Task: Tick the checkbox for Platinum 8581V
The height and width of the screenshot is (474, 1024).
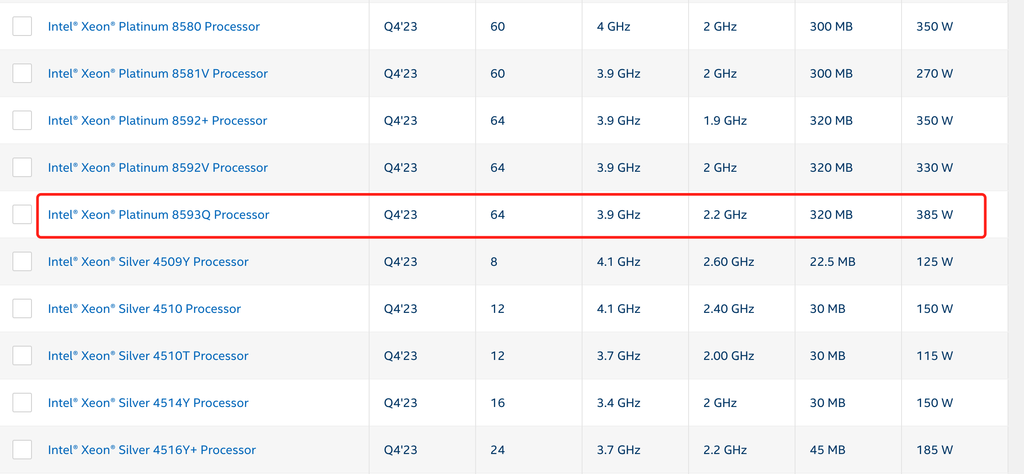Action: pyautogui.click(x=22, y=74)
